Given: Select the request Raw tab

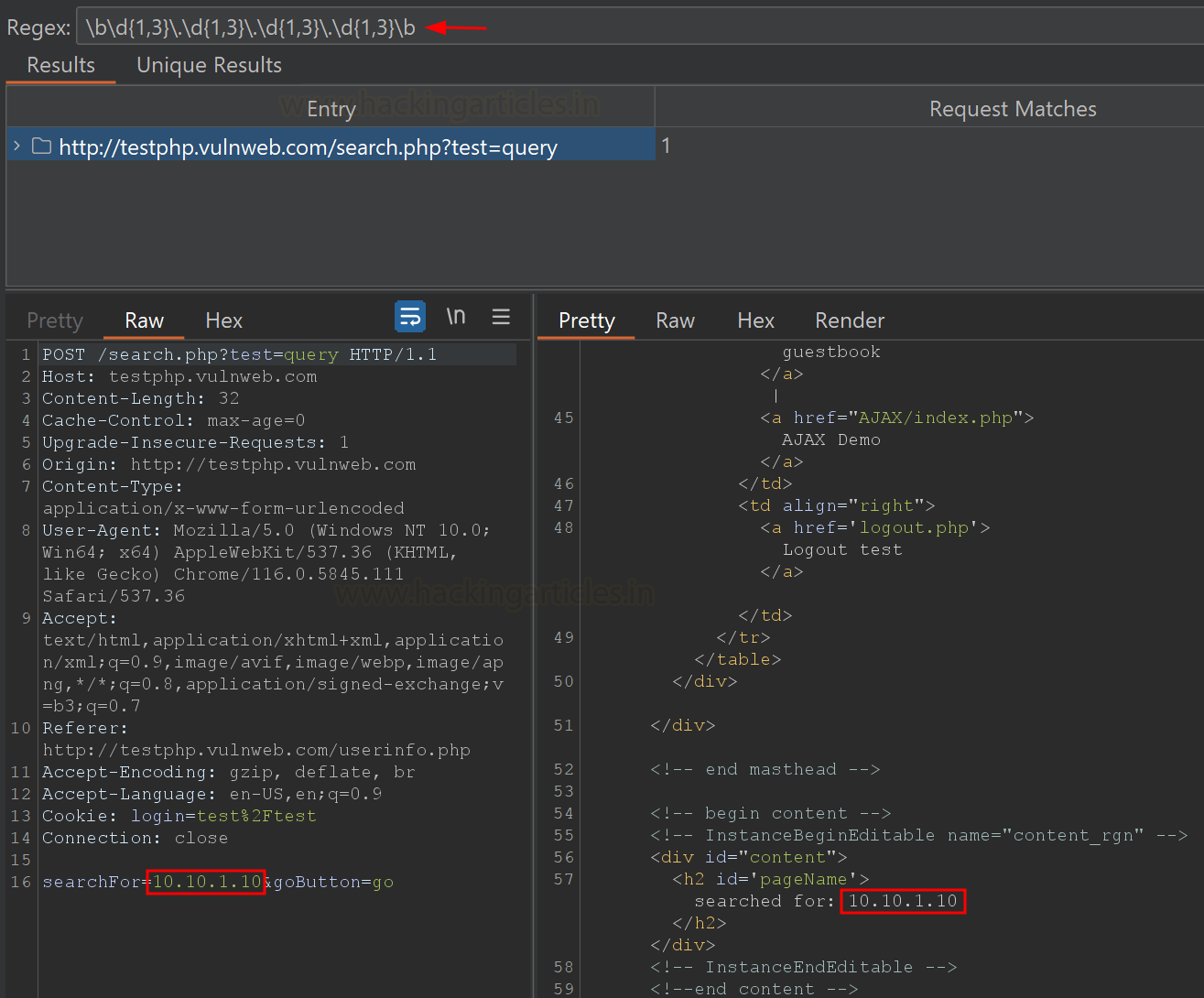Looking at the screenshot, I should pyautogui.click(x=144, y=320).
